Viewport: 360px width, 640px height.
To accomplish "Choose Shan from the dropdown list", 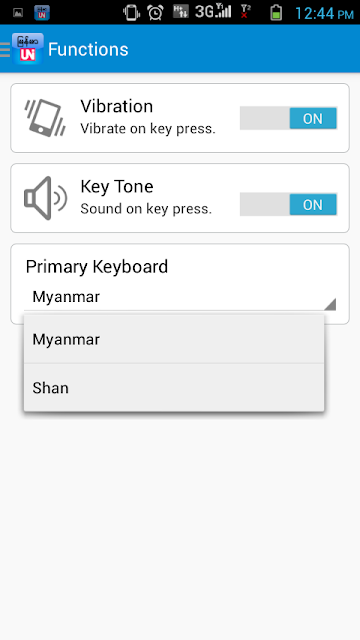I will pyautogui.click(x=174, y=388).
